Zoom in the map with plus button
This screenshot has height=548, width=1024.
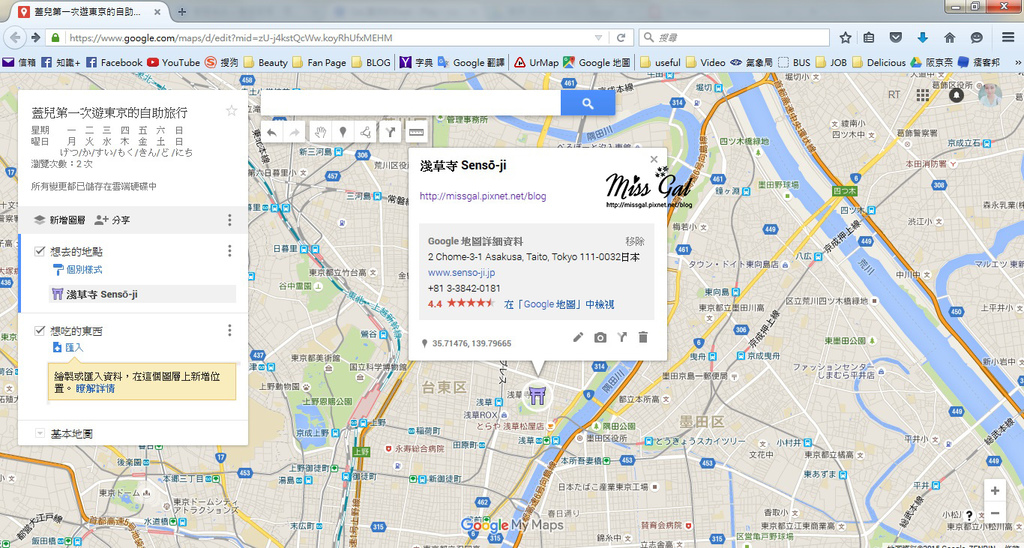[x=995, y=491]
